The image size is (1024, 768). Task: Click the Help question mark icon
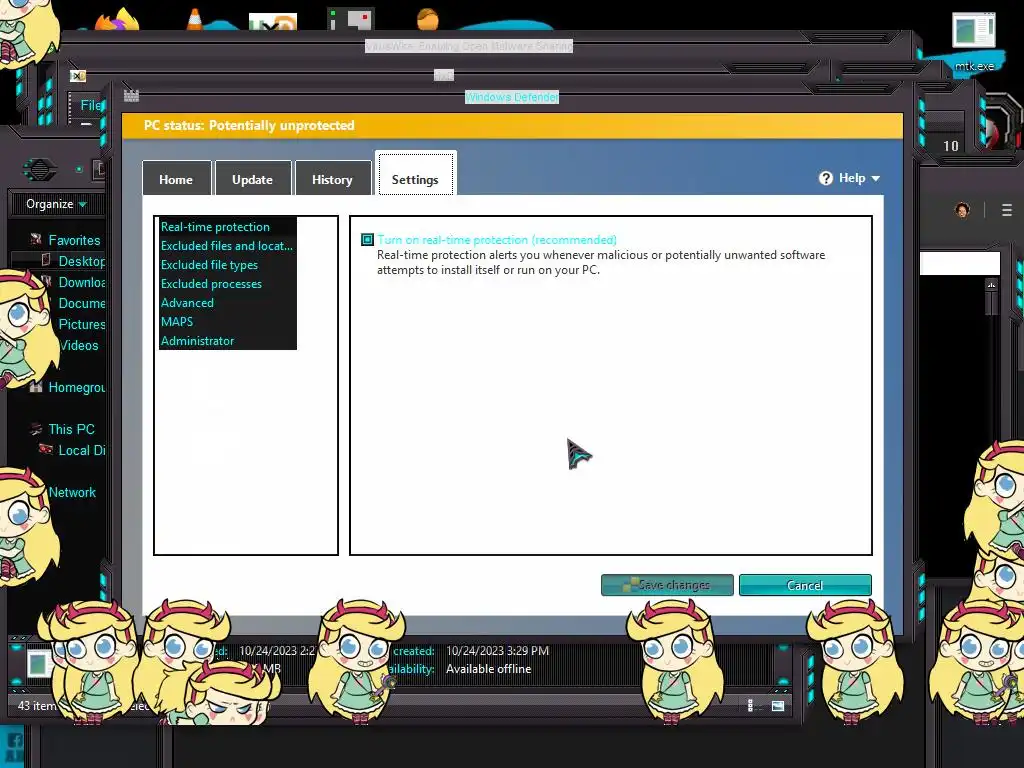[x=825, y=178]
